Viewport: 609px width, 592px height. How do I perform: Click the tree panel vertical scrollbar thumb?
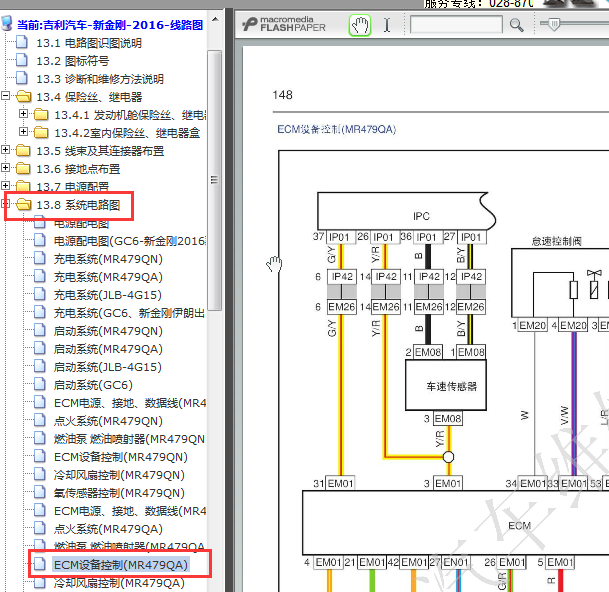pyautogui.click(x=214, y=180)
